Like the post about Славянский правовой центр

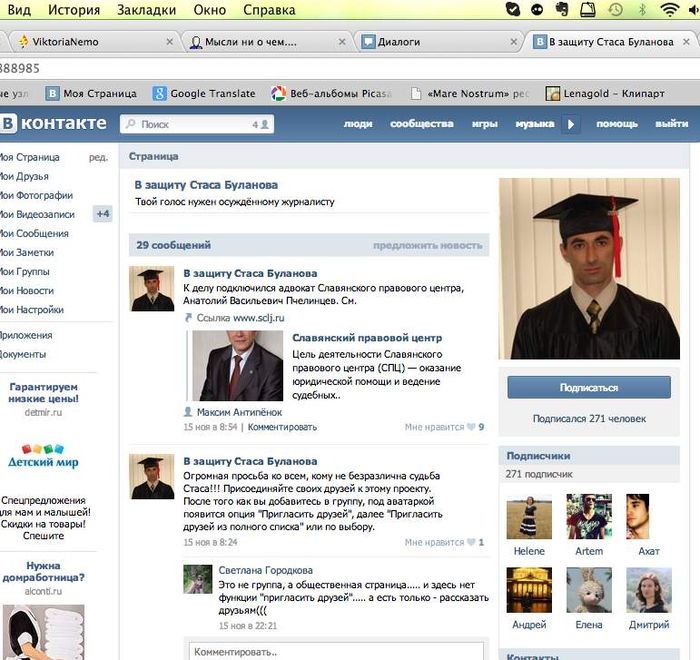coord(474,427)
